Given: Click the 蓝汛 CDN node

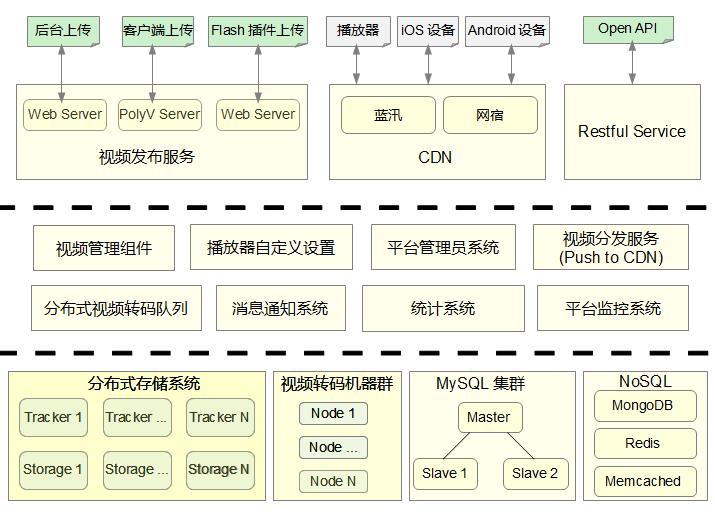Looking at the screenshot, I should point(388,115).
